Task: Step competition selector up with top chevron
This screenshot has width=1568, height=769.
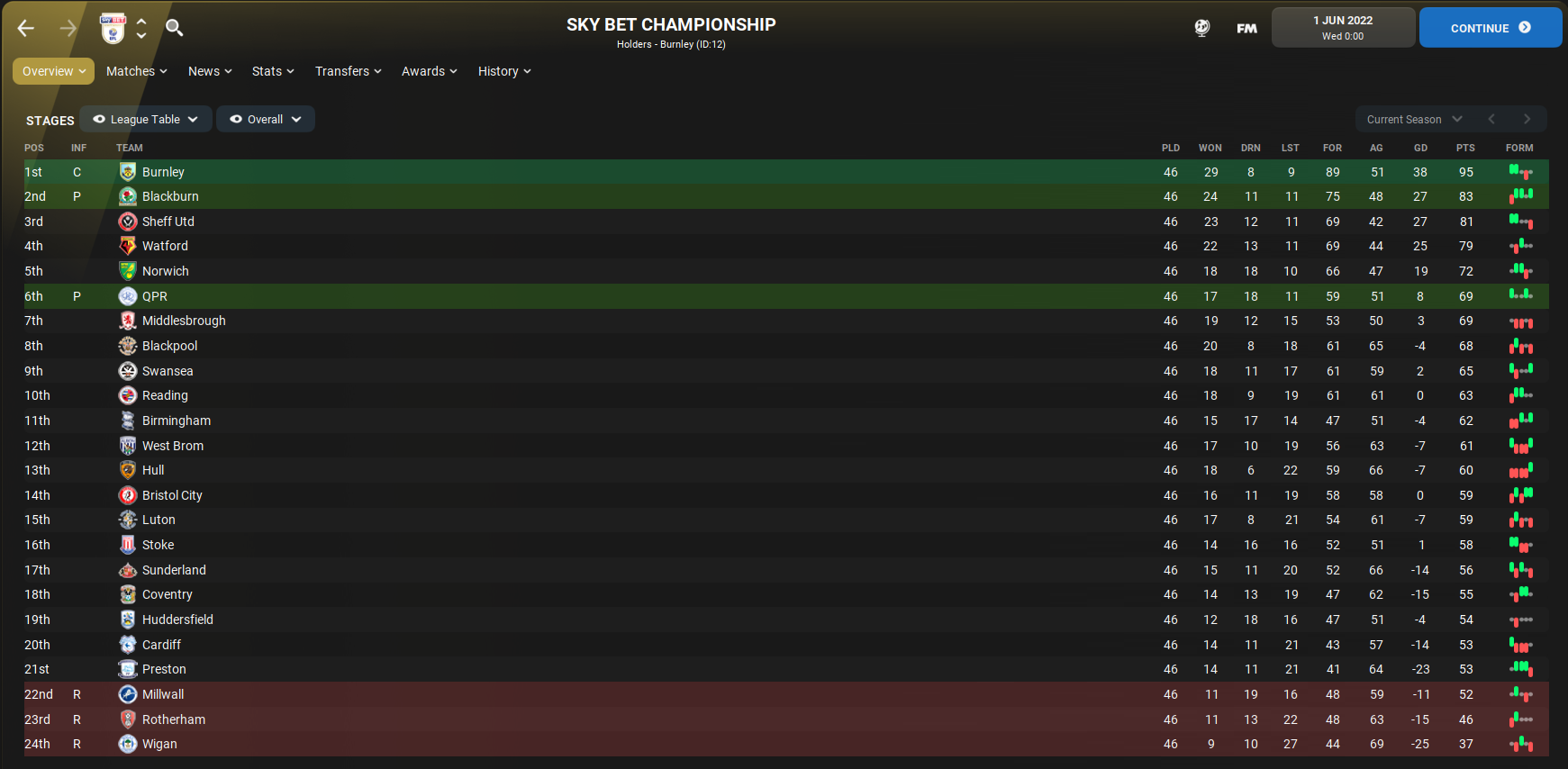Action: coord(141,21)
